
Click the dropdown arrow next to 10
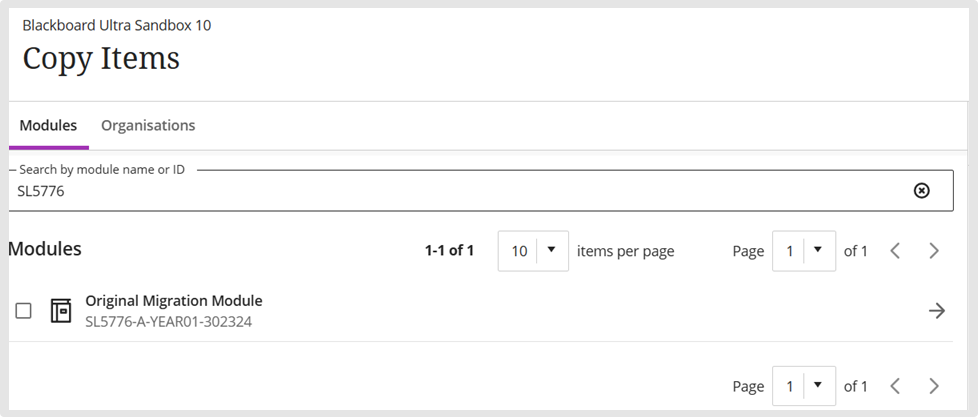pyautogui.click(x=551, y=250)
